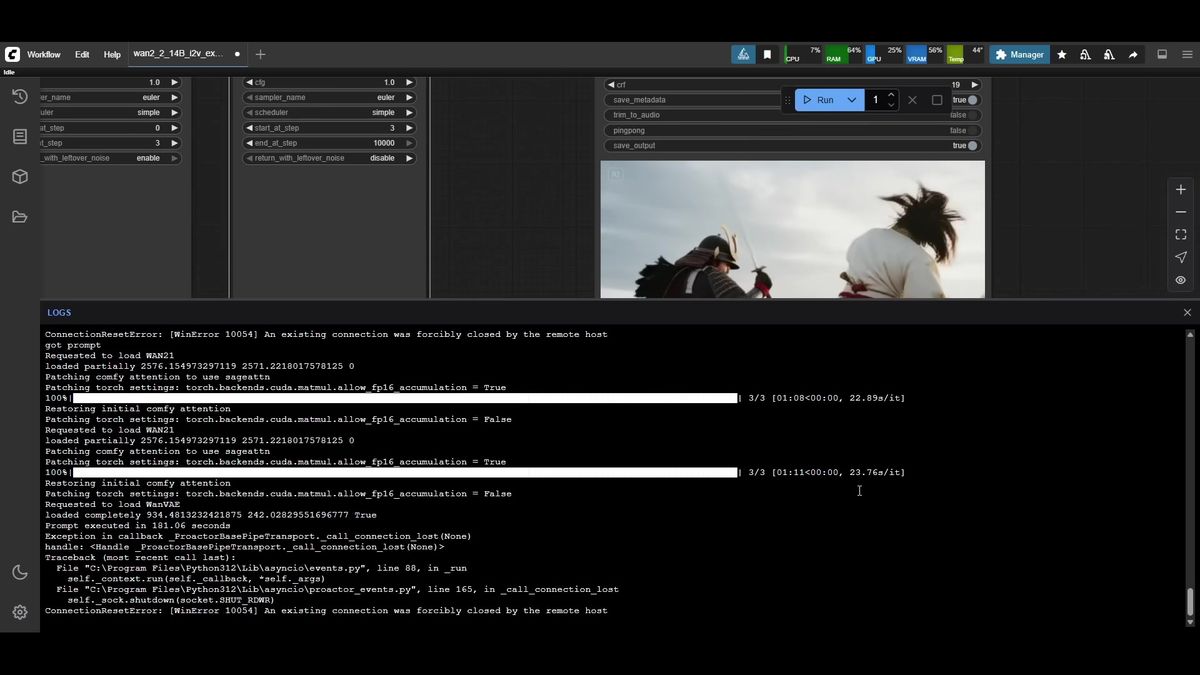Click the LOGS panel tab
Viewport: 1200px width, 675px height.
click(x=59, y=312)
